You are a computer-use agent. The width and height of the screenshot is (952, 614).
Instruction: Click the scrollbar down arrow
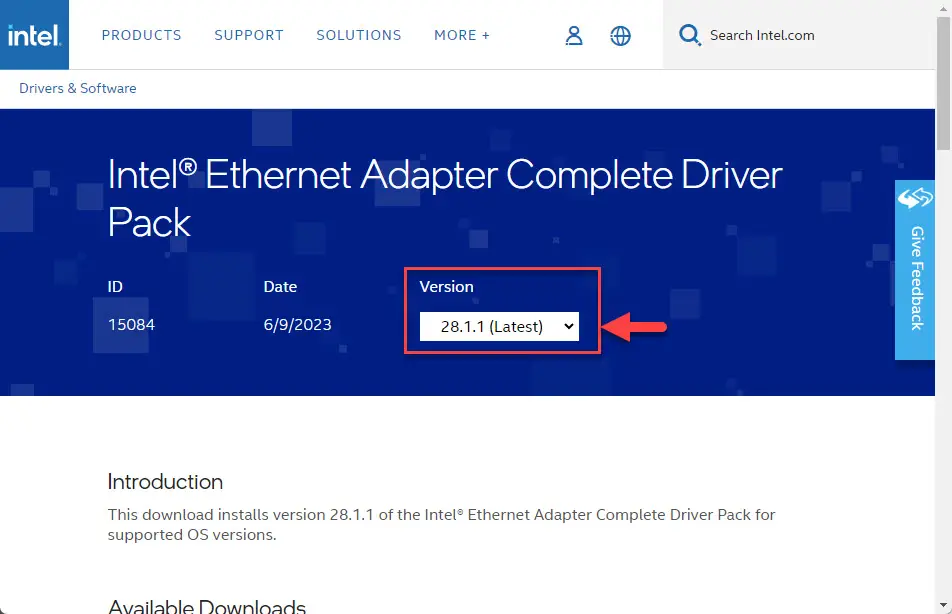pos(944,605)
